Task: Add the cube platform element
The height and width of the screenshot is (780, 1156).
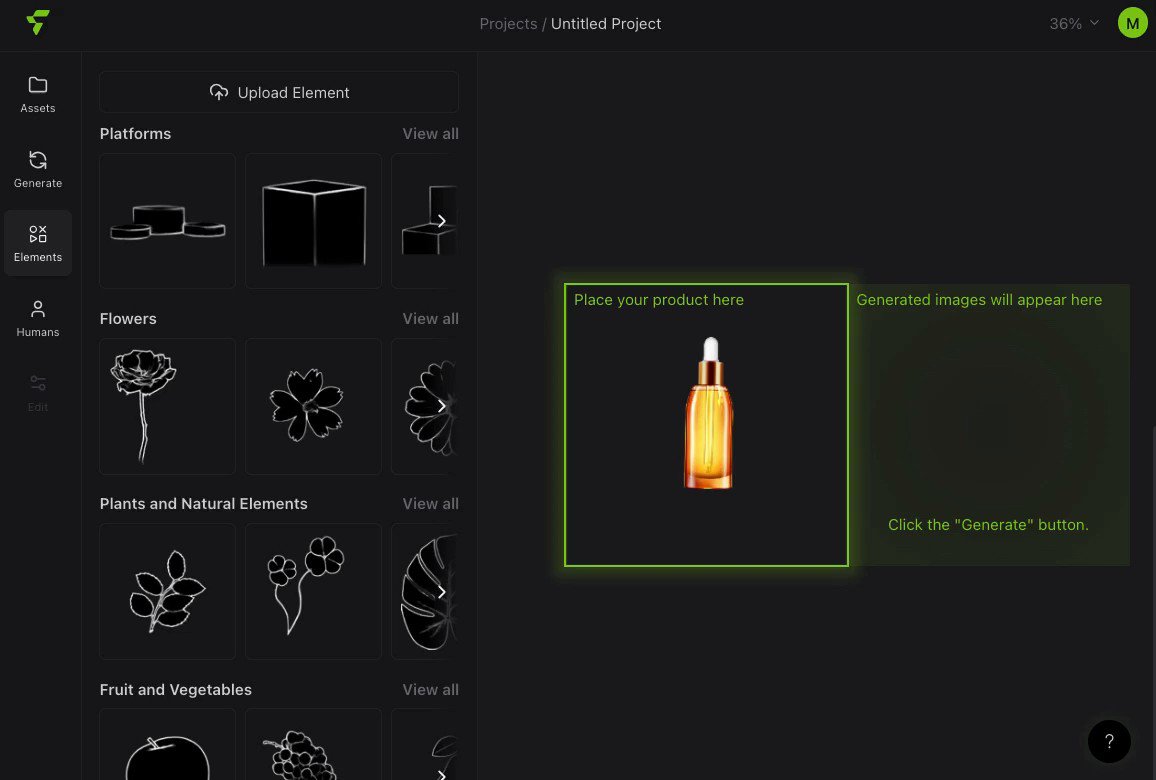Action: click(313, 221)
